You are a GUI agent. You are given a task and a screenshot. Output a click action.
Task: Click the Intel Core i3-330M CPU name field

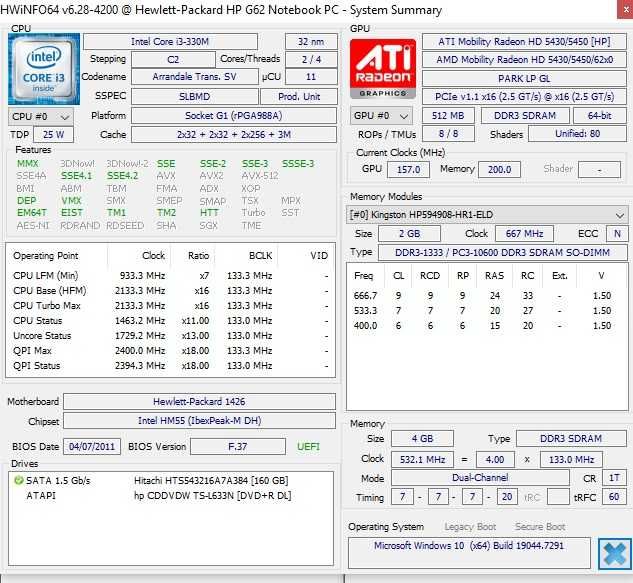tap(170, 42)
